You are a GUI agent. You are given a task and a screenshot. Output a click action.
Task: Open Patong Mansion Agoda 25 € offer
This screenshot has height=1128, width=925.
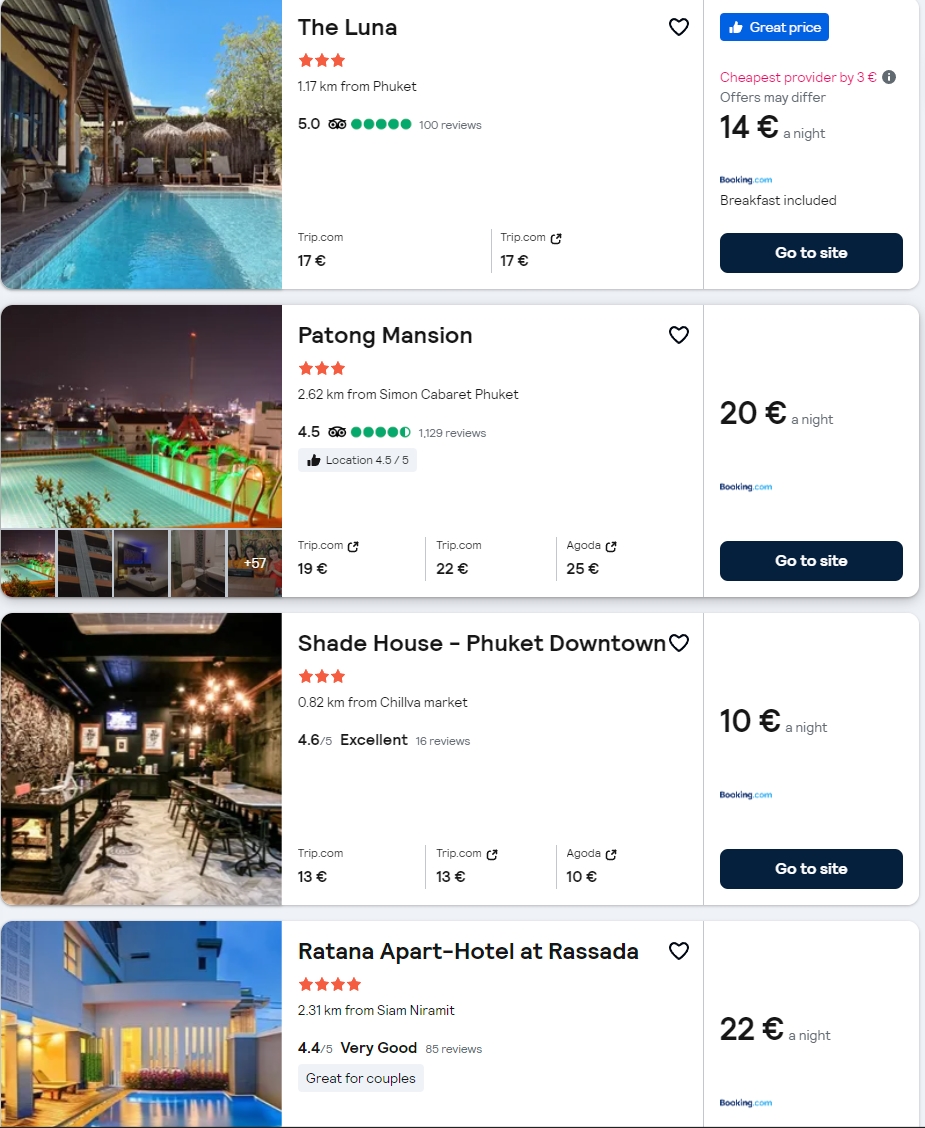click(591, 557)
